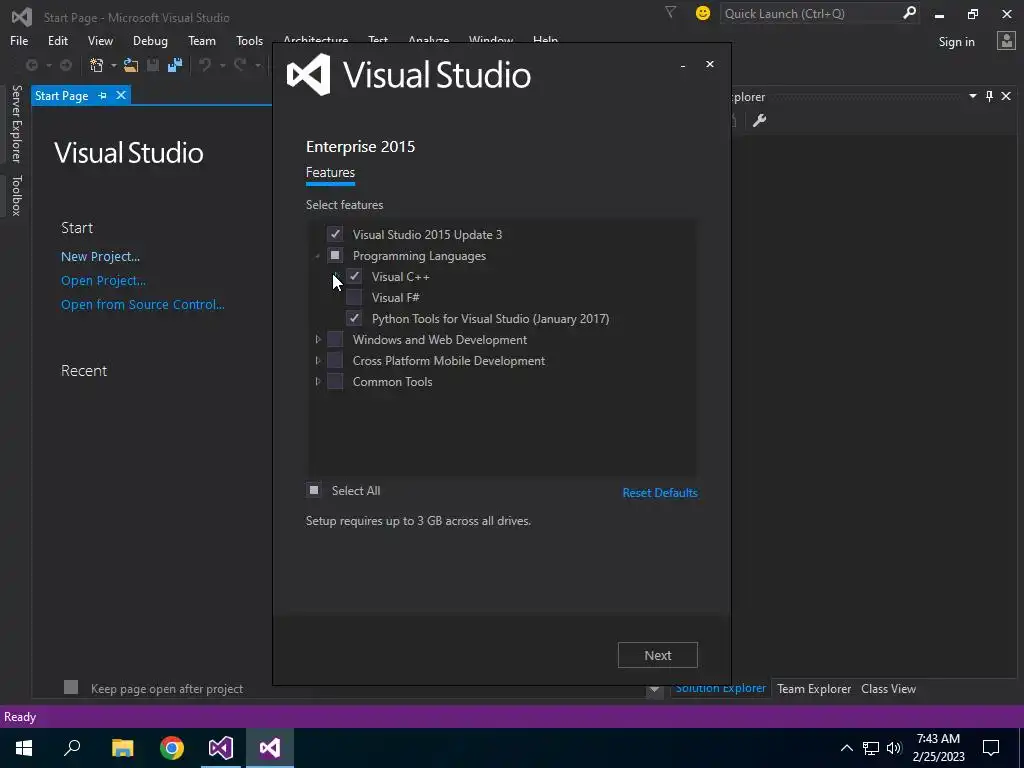Click the pin icon on Start Page tab
The height and width of the screenshot is (768, 1024).
click(x=103, y=95)
